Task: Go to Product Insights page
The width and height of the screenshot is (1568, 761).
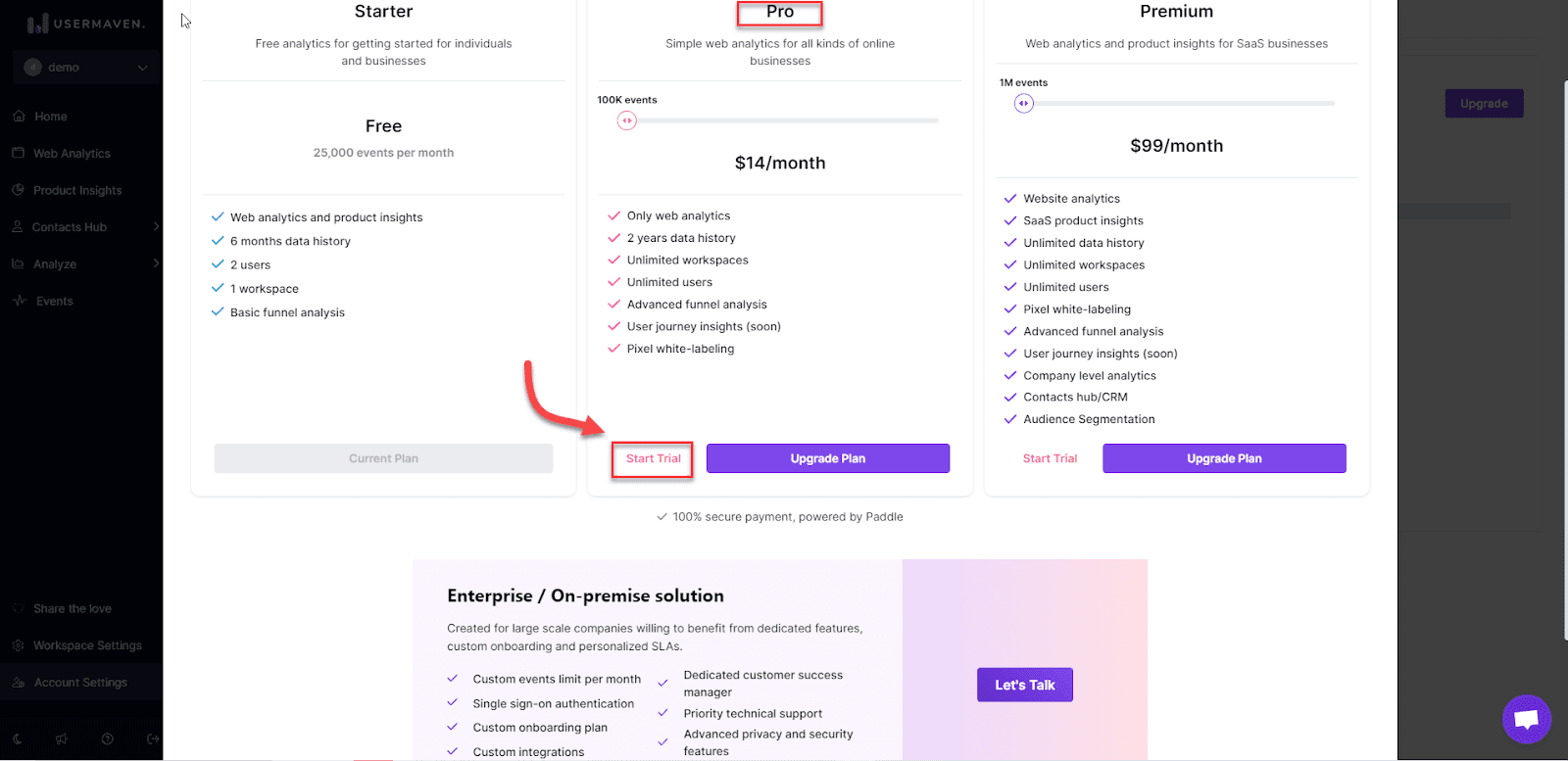Action: click(x=77, y=190)
